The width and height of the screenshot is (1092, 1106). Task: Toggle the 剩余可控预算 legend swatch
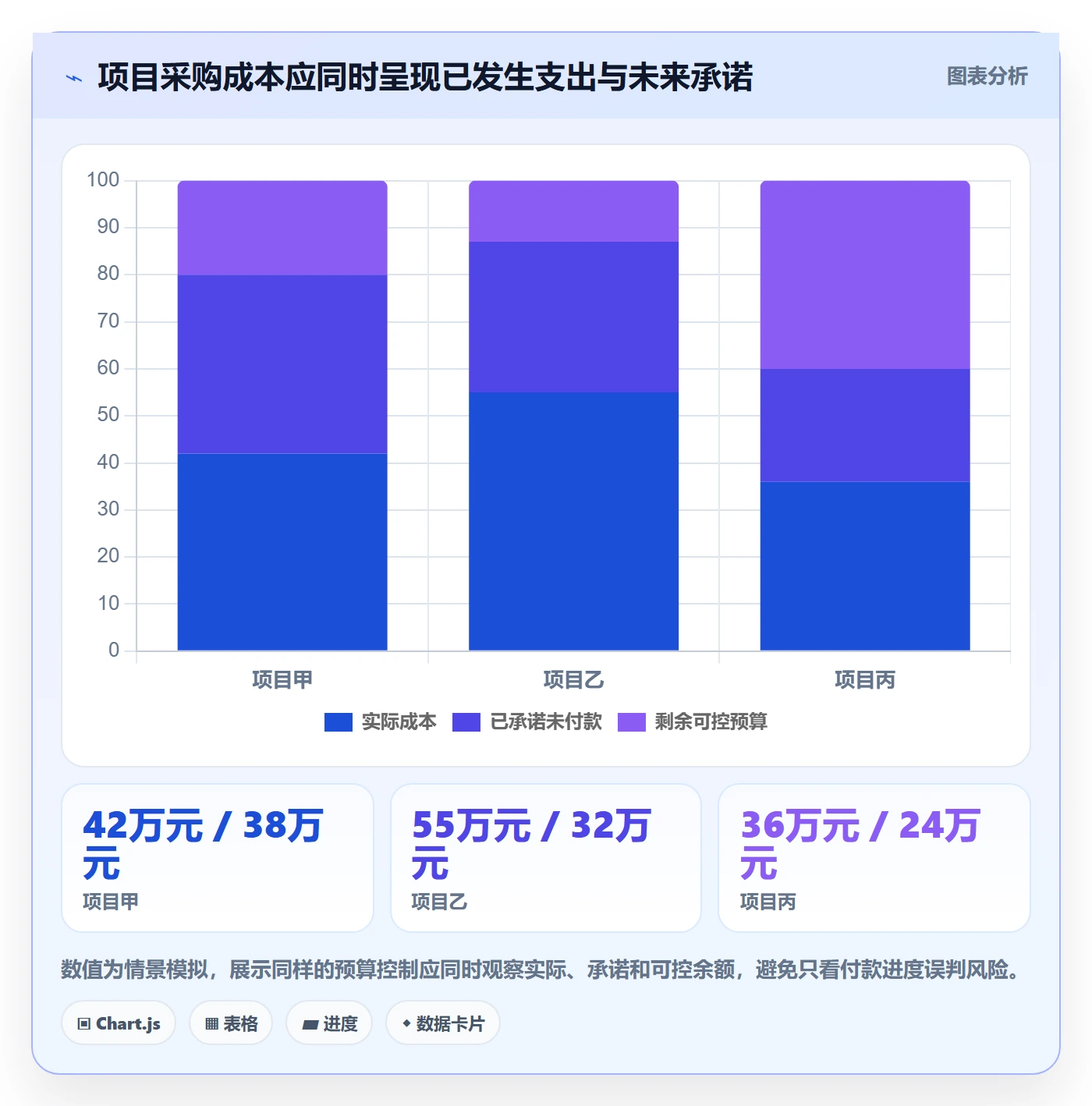click(632, 722)
